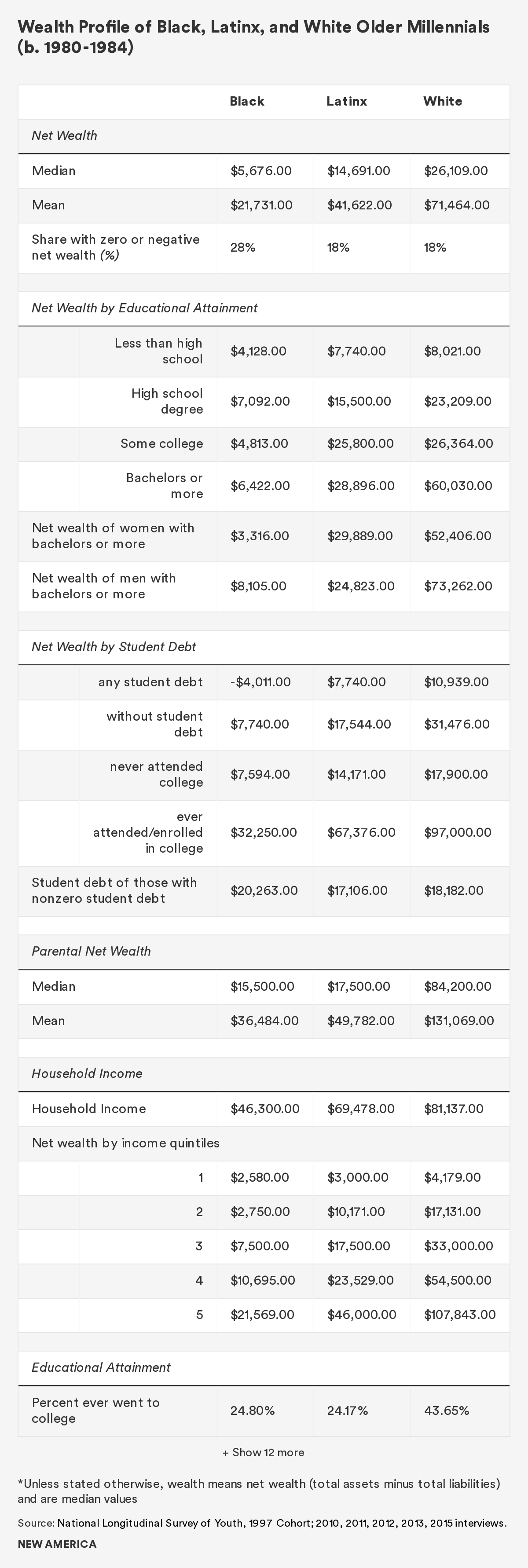Image resolution: width=528 pixels, height=1568 pixels.
Task: Click the negative -$4,011.00 student debt value
Action: coord(260,682)
